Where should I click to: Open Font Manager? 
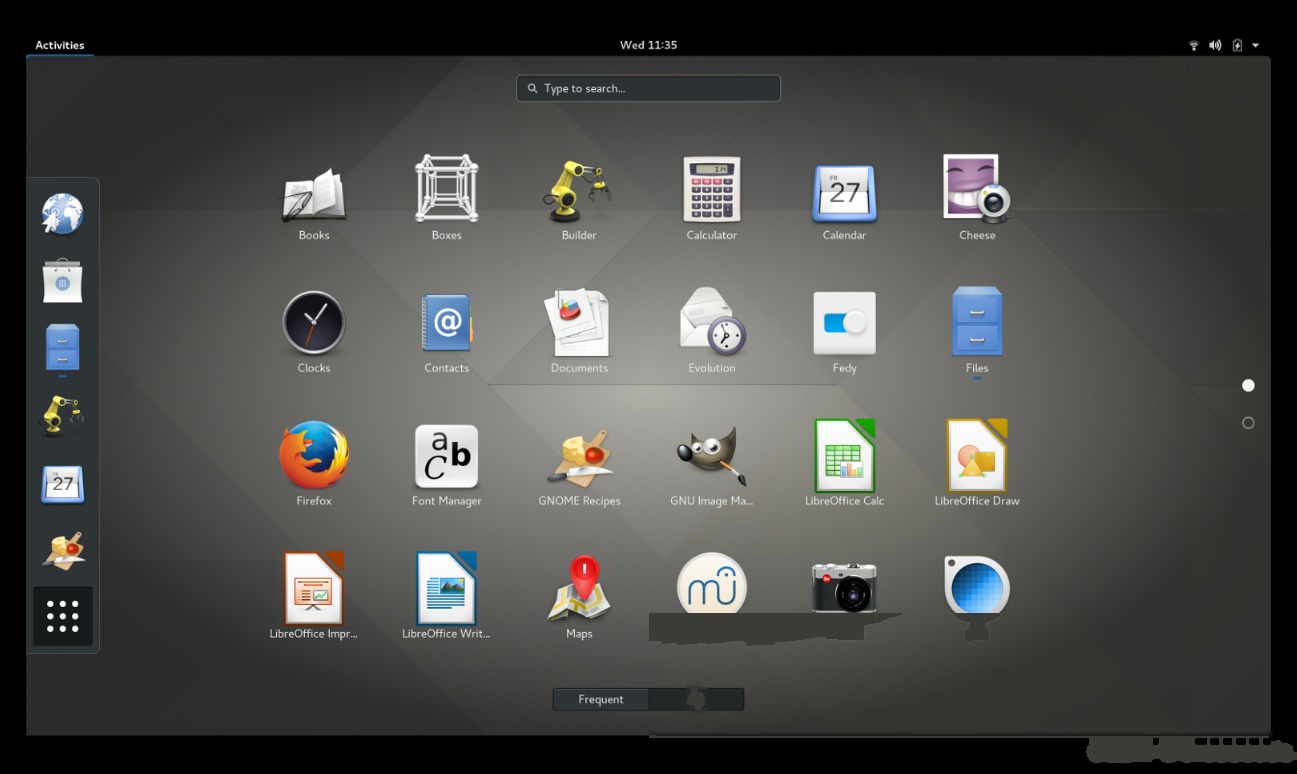pos(447,457)
